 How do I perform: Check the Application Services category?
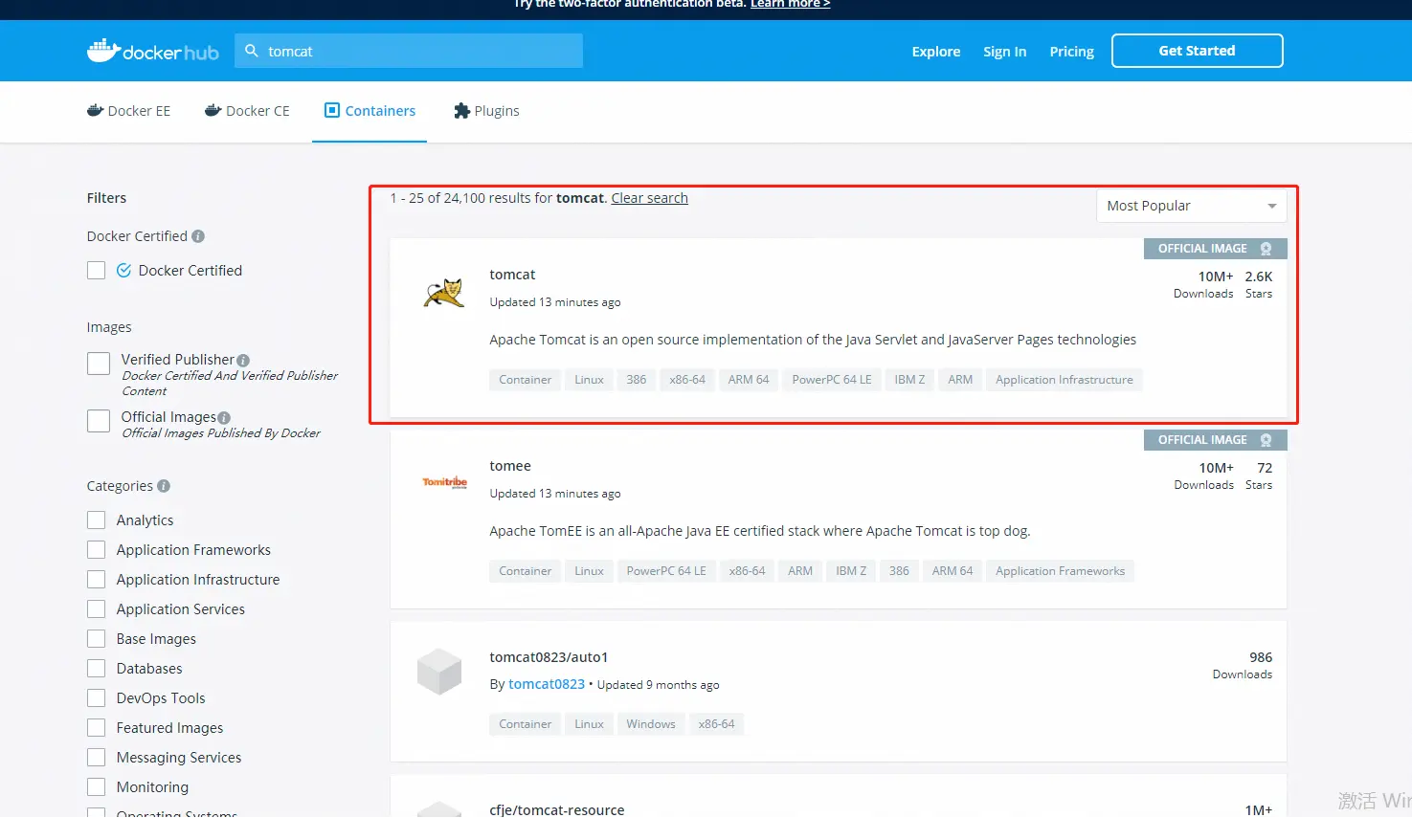(96, 609)
